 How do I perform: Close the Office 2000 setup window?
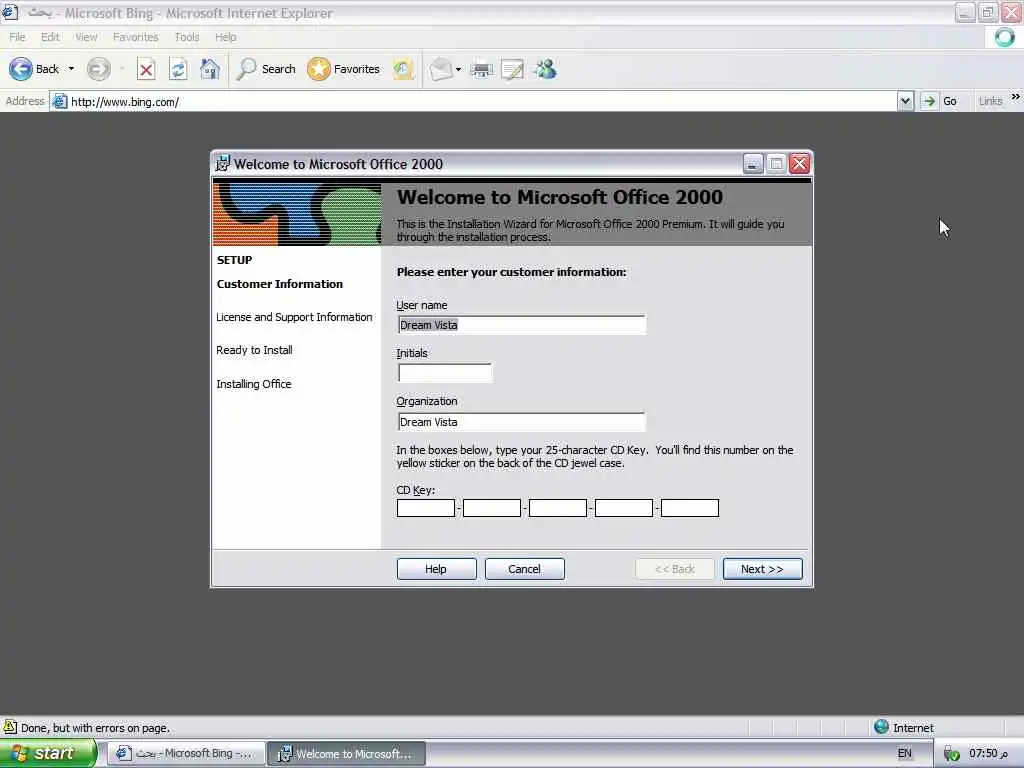(799, 163)
